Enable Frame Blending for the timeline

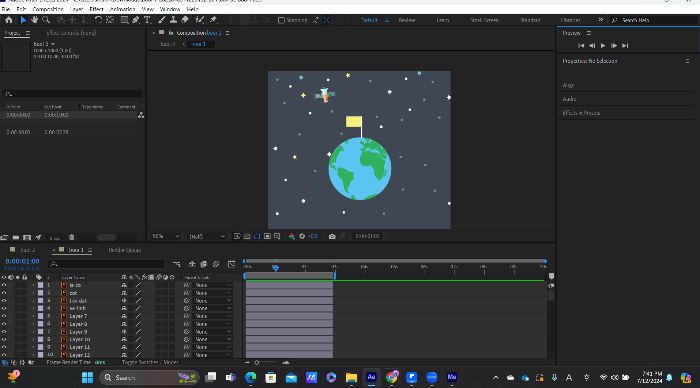[x=204, y=264]
